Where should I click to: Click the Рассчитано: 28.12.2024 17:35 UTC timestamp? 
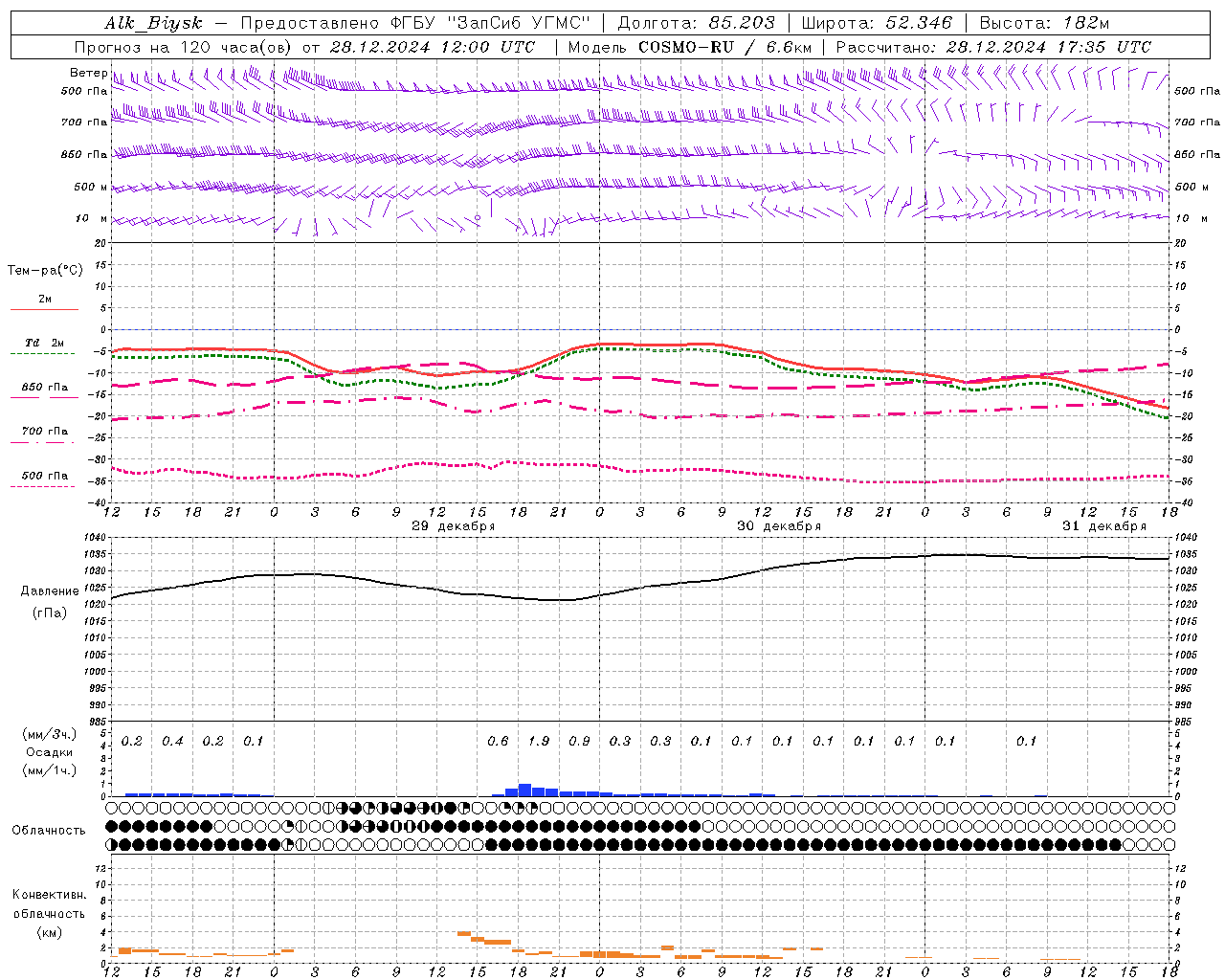click(993, 47)
